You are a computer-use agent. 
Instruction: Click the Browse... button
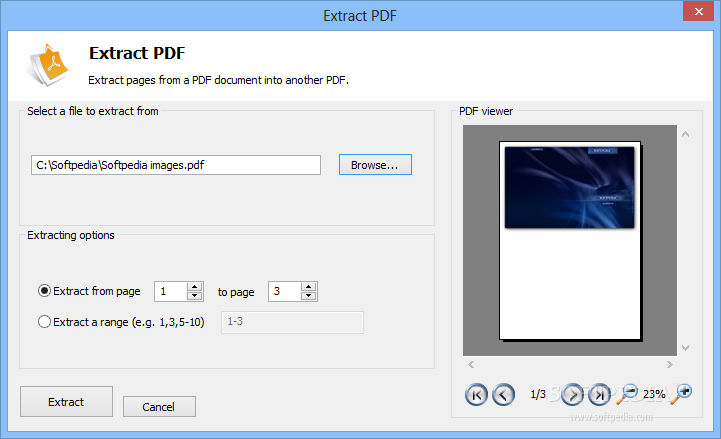[x=375, y=165]
